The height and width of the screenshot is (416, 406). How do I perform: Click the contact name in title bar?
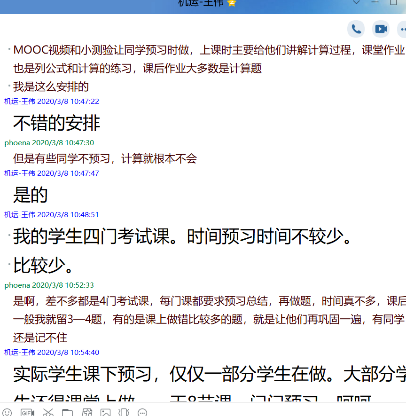click(x=201, y=3)
